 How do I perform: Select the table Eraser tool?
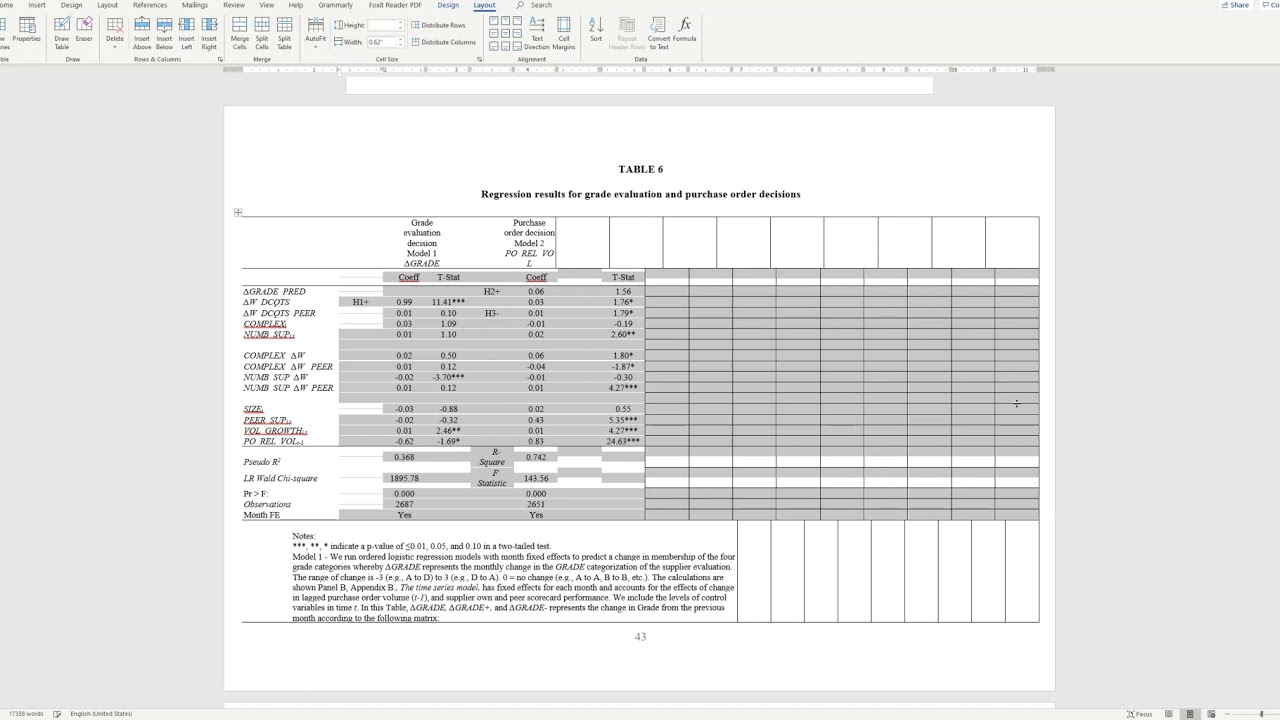pos(84,30)
